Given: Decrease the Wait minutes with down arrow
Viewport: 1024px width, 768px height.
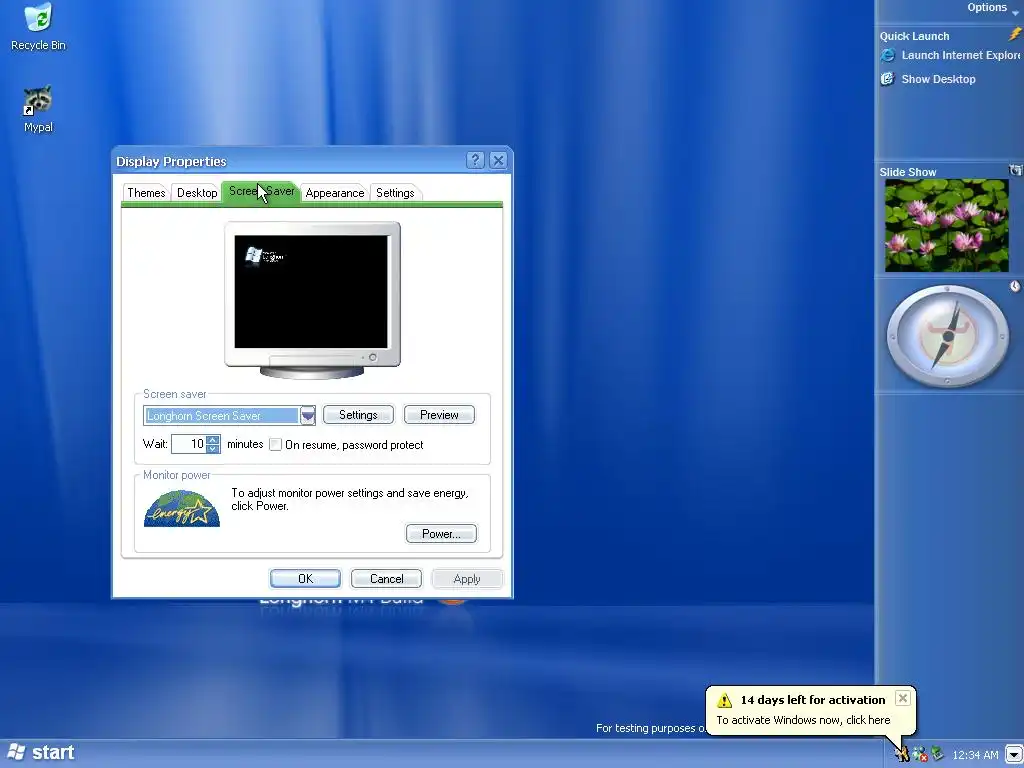Looking at the screenshot, I should click(213, 449).
